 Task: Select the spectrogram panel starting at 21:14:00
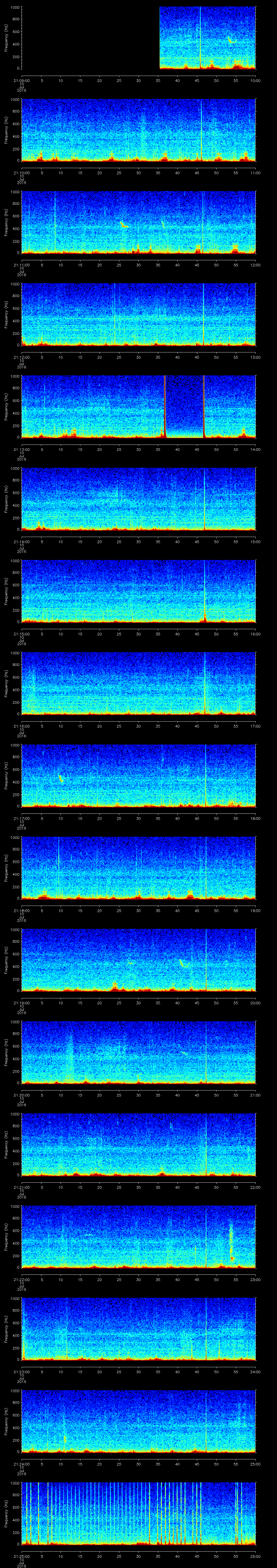pos(138,499)
